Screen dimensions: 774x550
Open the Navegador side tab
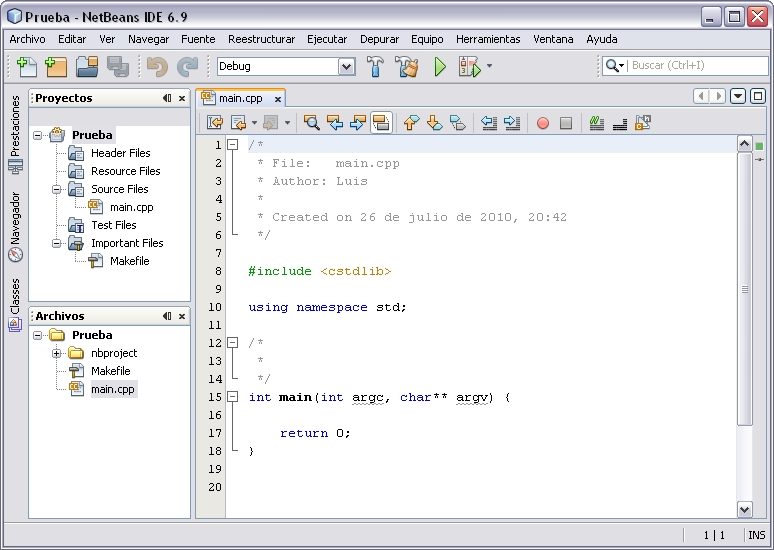pos(15,227)
